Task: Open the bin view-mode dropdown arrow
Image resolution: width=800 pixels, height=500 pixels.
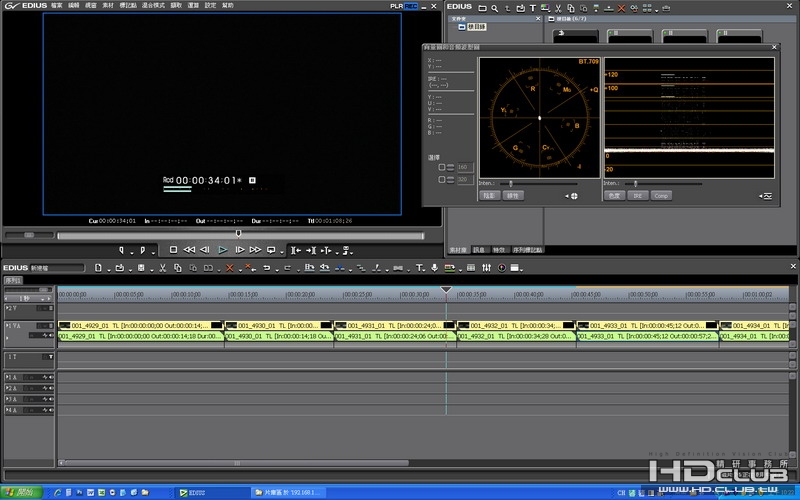Action: click(x=656, y=10)
